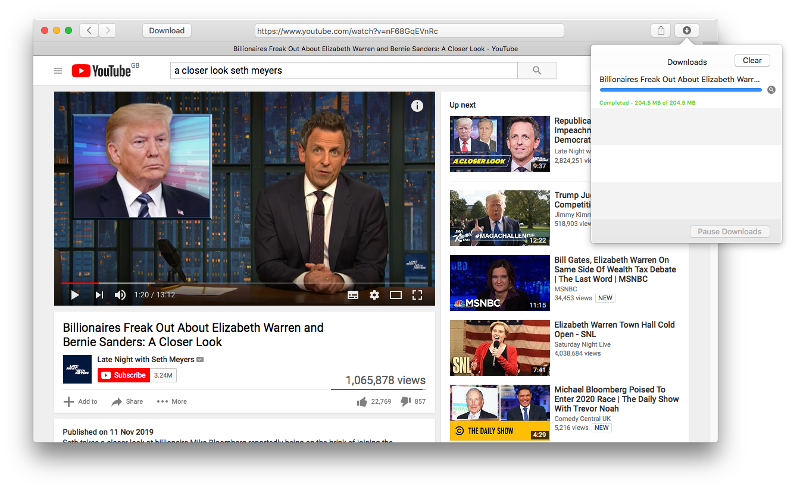Expand the More options below video
The width and height of the screenshot is (800, 490).
172,402
